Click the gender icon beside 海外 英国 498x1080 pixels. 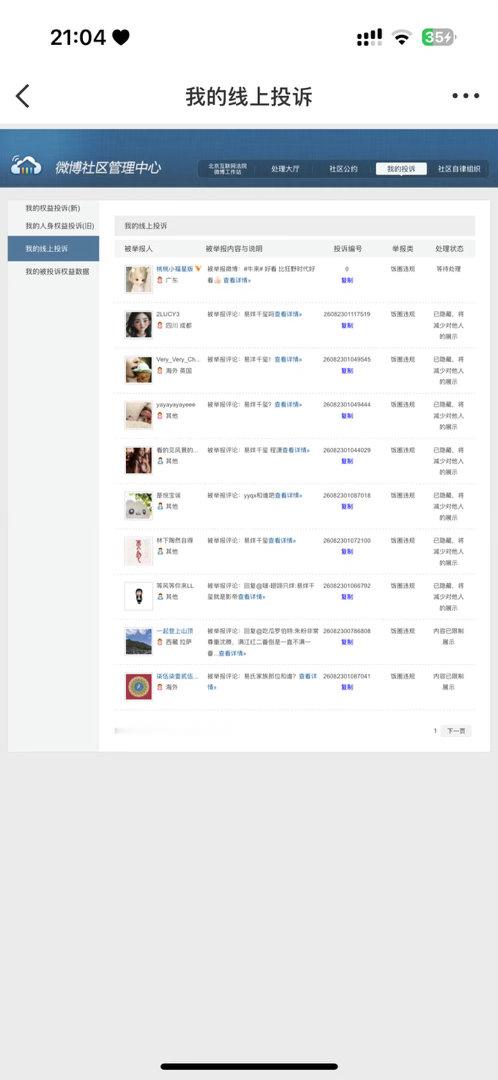[160, 371]
